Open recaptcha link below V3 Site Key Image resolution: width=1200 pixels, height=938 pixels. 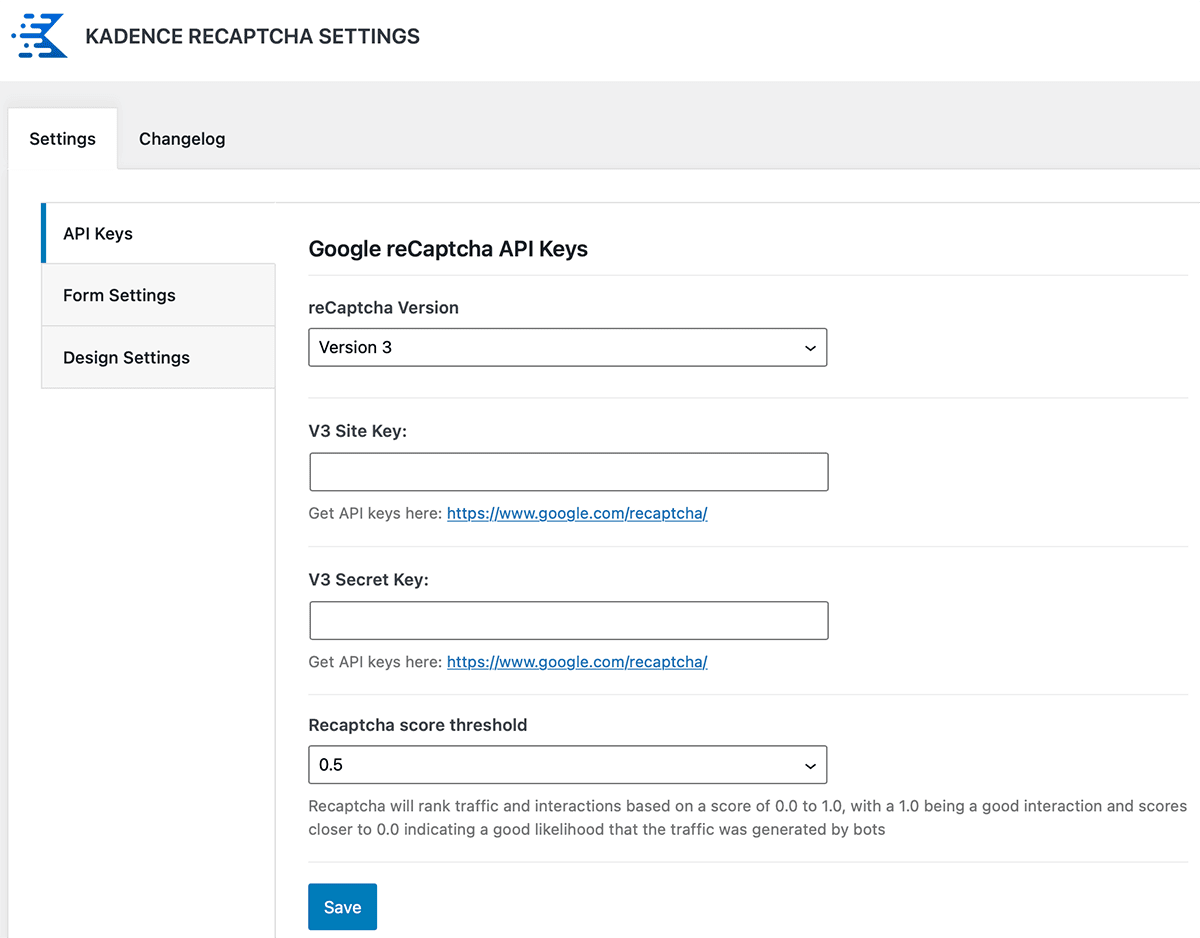coord(577,514)
